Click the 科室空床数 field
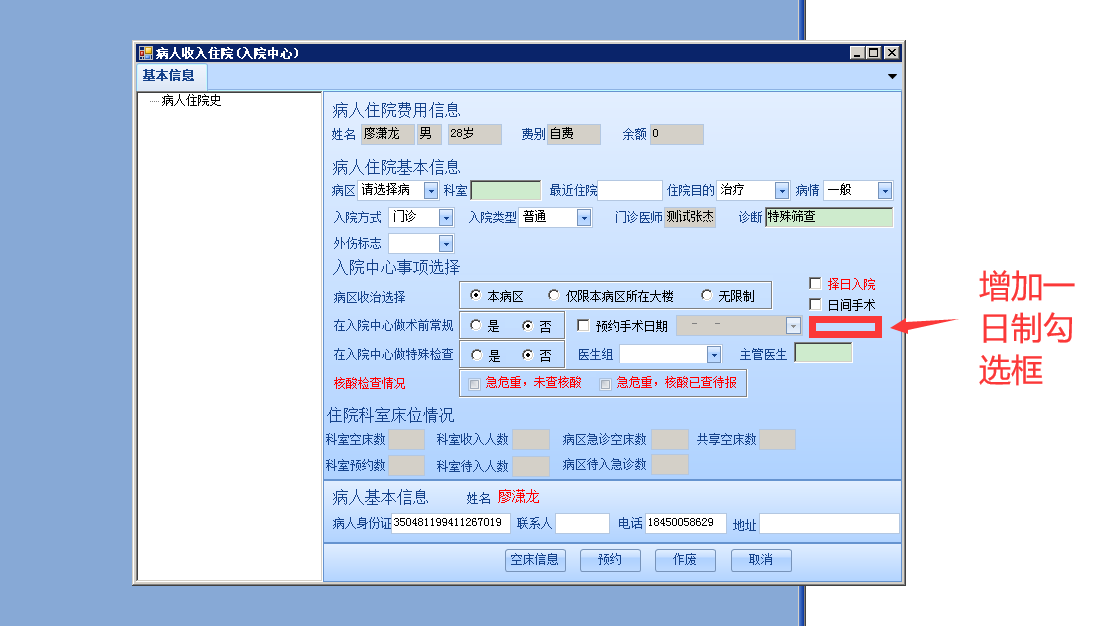The image size is (1110, 626). [407, 440]
